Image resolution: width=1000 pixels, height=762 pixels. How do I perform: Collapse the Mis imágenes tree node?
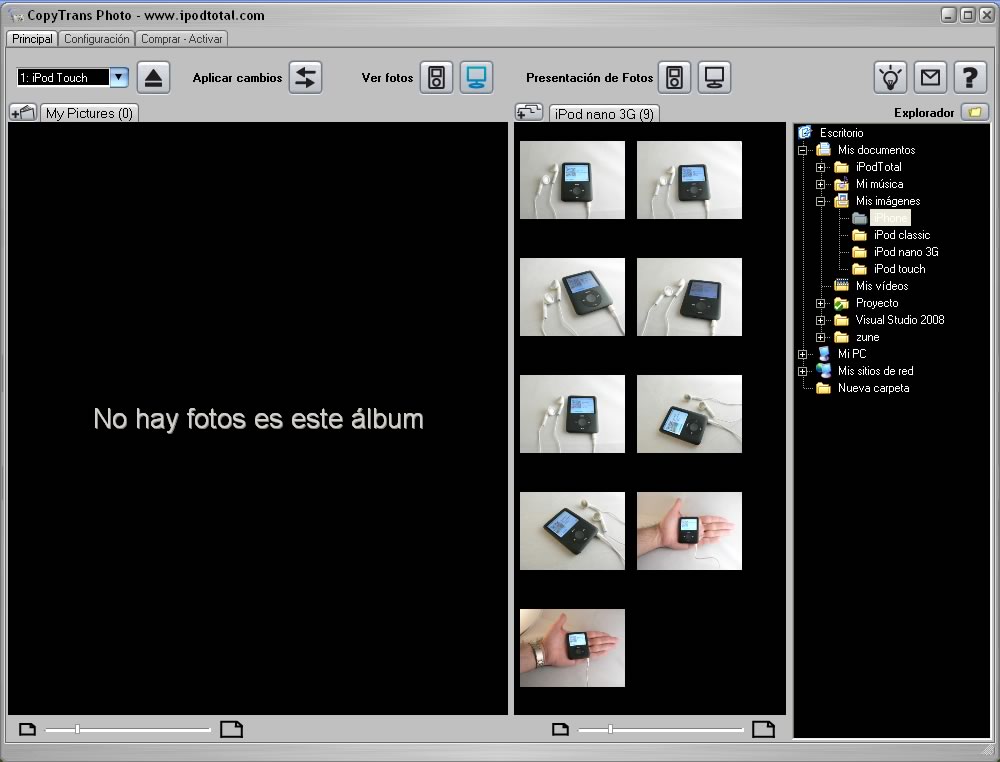(820, 201)
